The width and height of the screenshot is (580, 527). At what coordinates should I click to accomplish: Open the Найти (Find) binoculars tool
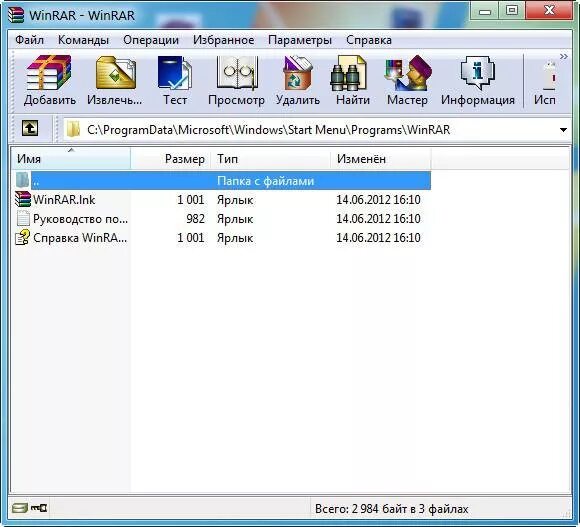353,81
